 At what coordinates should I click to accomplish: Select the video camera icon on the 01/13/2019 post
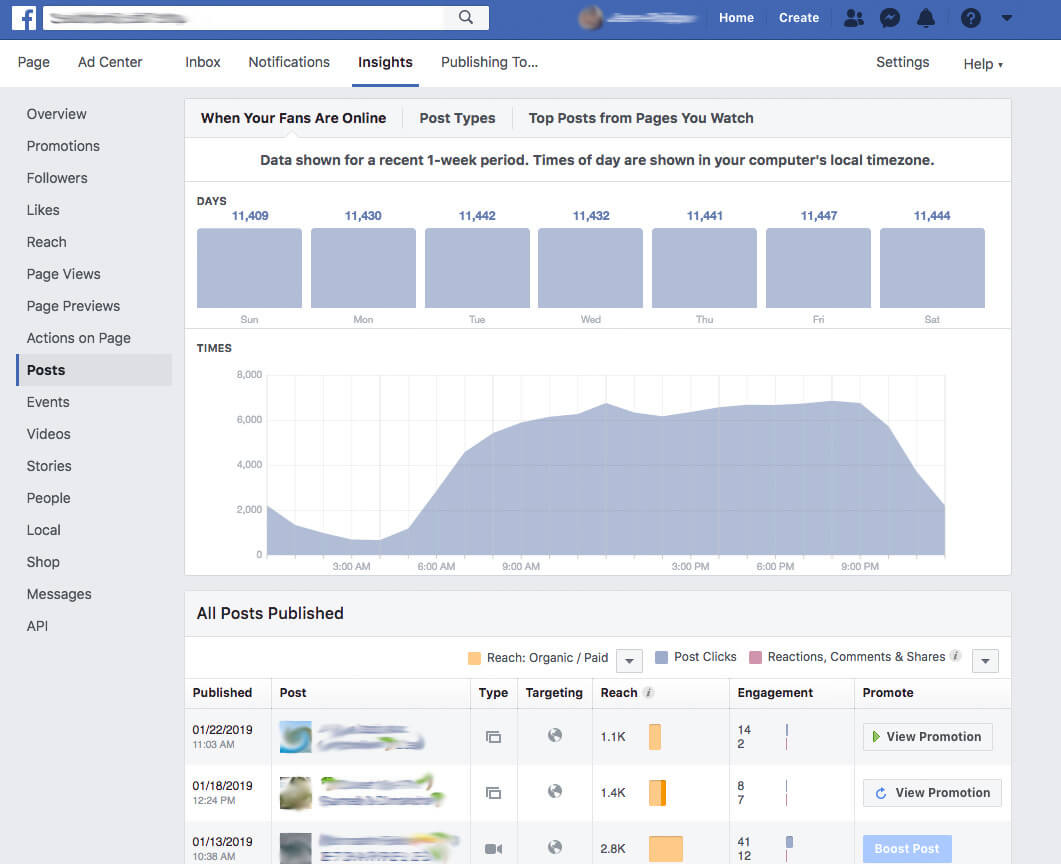click(493, 847)
